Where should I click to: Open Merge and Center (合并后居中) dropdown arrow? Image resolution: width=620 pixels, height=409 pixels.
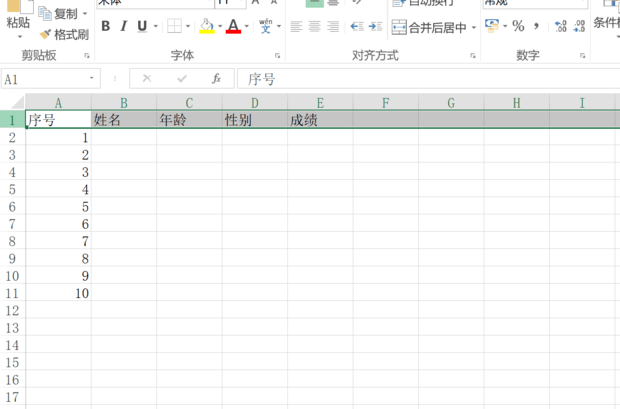[474, 27]
